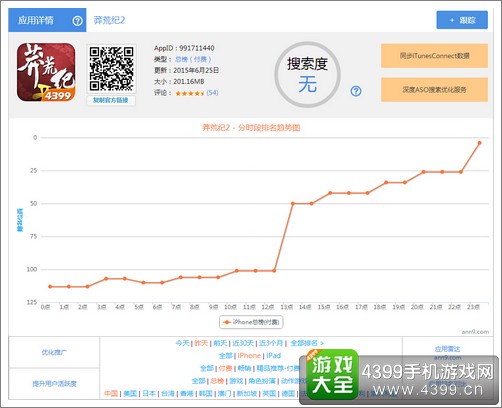The height and width of the screenshot is (408, 502).
Task: Select the 精品推荐-付费 filter
Action: [x=278, y=368]
